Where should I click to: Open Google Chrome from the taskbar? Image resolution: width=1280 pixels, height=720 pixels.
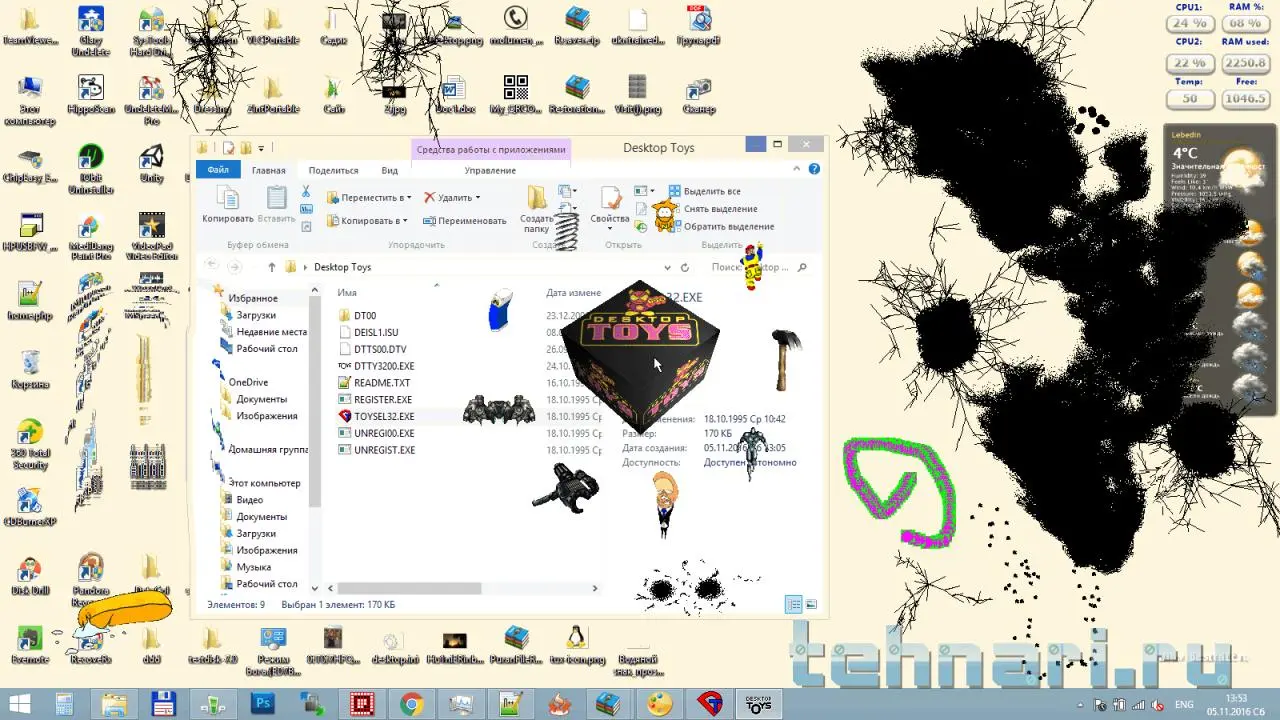point(411,704)
